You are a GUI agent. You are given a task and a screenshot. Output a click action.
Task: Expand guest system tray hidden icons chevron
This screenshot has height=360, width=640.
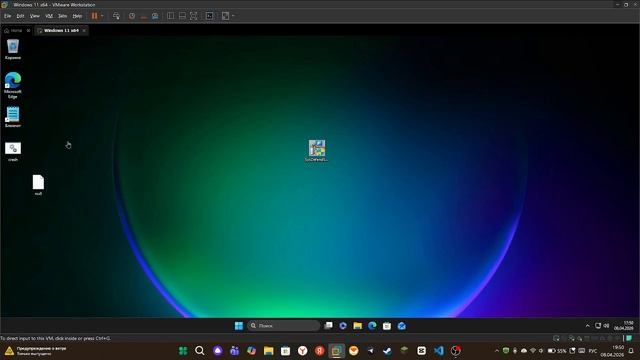coord(587,326)
